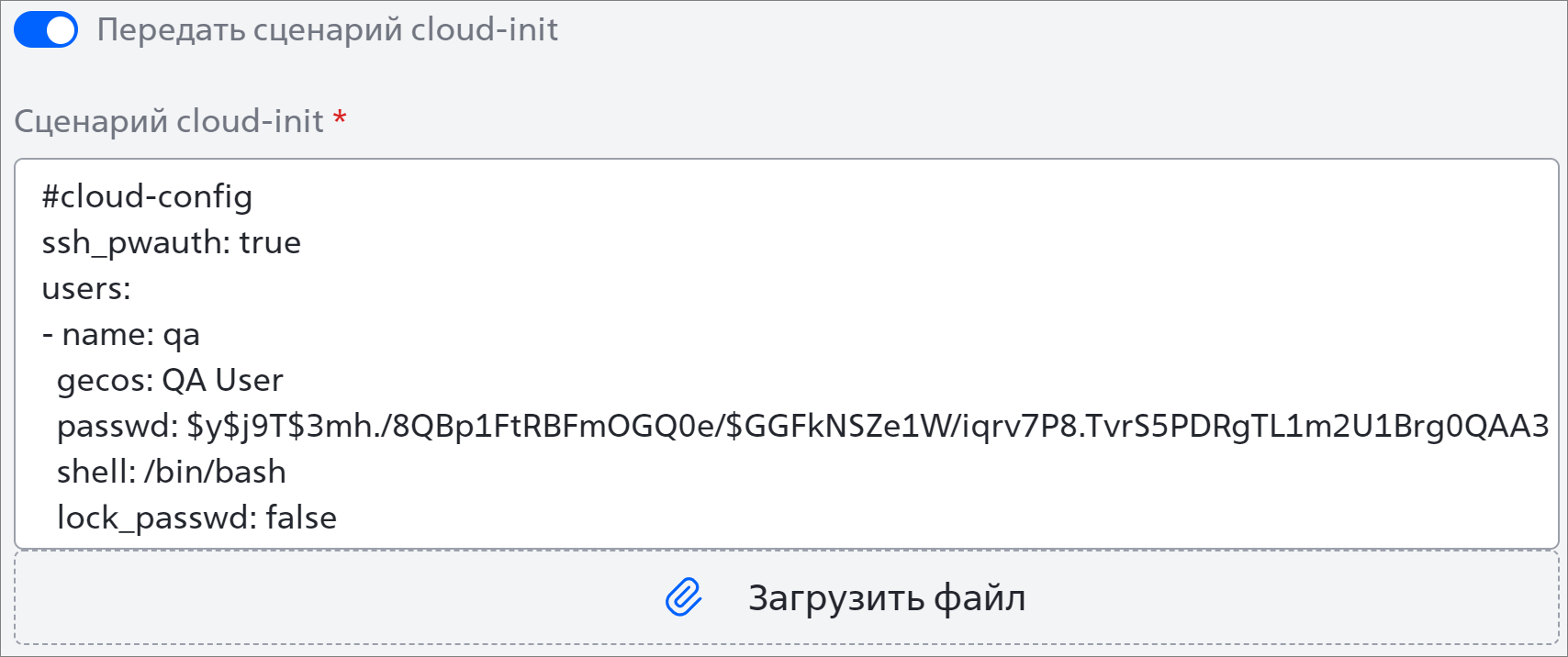Click the 'true' value after ssh_pwauth
Screen dimensions: 1568x657
pyautogui.click(x=270, y=243)
